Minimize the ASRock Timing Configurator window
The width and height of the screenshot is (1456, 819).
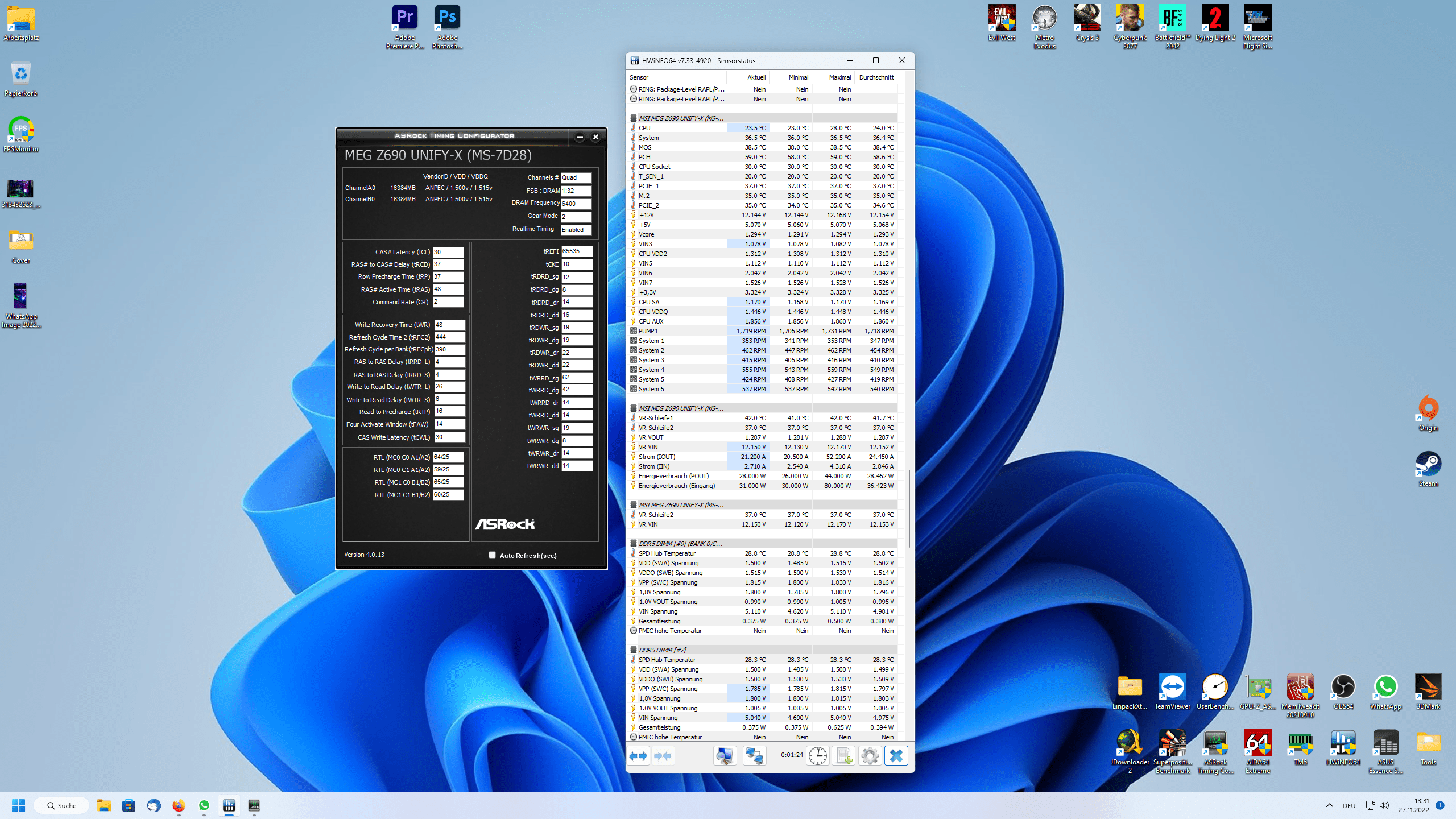tap(580, 136)
